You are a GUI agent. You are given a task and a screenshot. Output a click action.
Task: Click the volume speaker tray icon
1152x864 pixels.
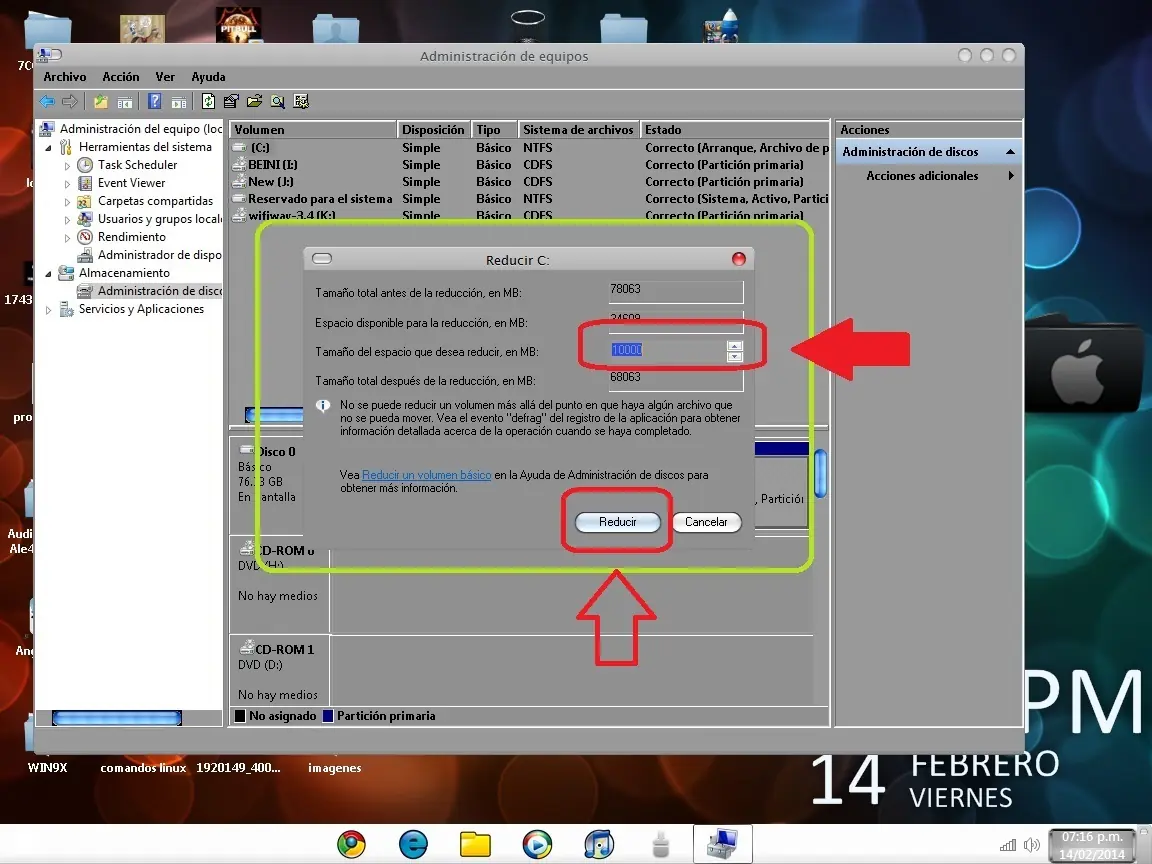[x=1032, y=845]
